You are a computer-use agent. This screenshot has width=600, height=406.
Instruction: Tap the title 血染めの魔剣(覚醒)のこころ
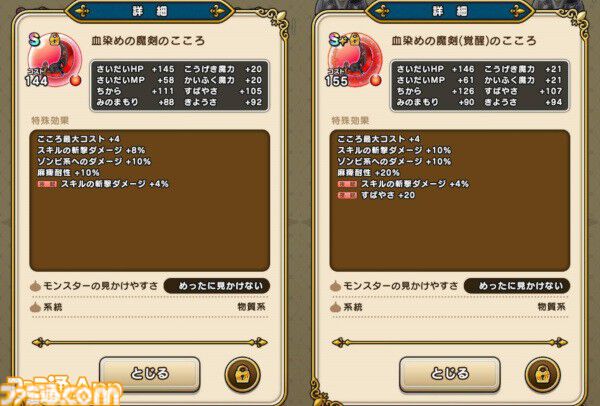[x=464, y=41]
